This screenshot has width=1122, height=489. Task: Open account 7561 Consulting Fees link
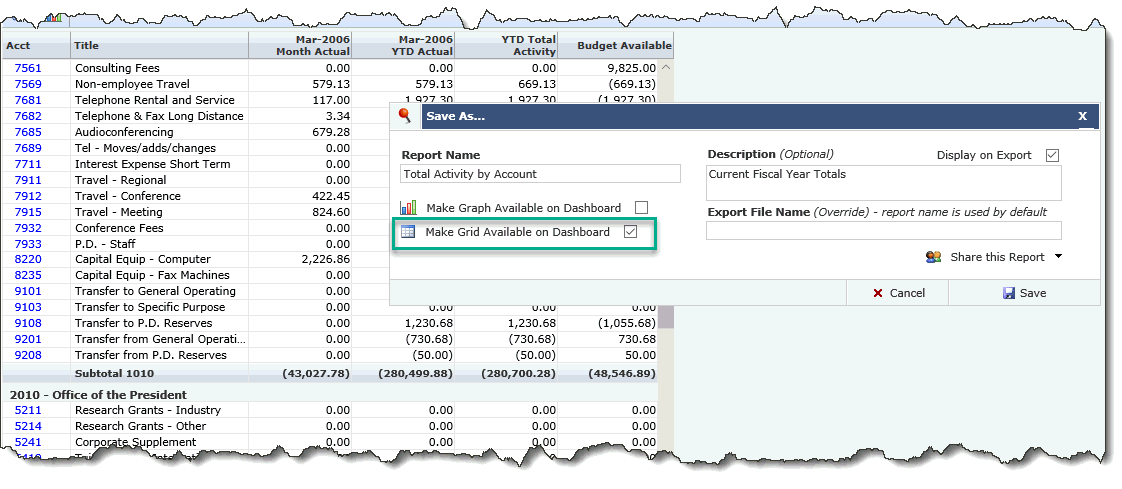(28, 68)
